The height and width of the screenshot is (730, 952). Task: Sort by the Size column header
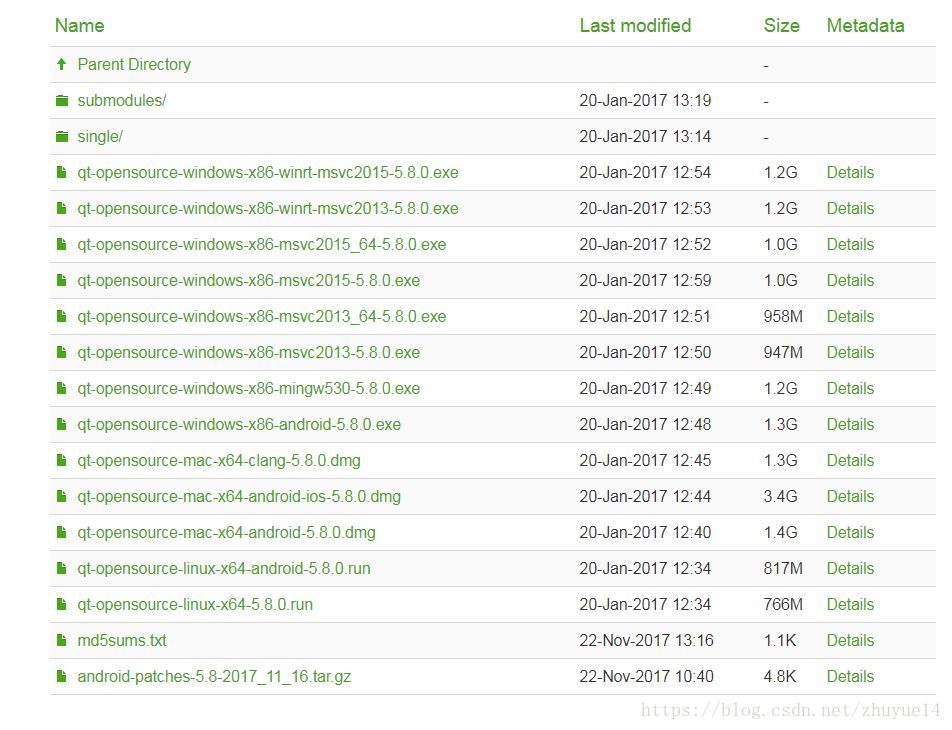click(781, 26)
